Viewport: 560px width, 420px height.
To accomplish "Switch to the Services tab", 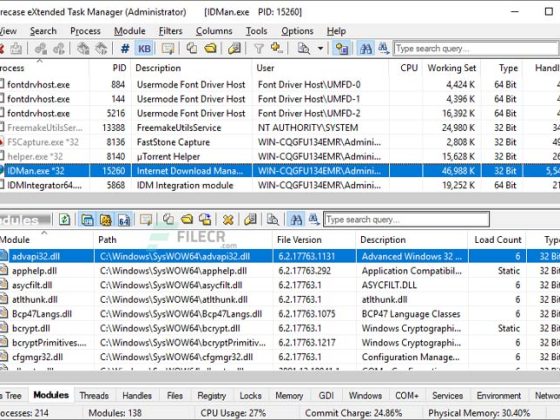I will [447, 396].
